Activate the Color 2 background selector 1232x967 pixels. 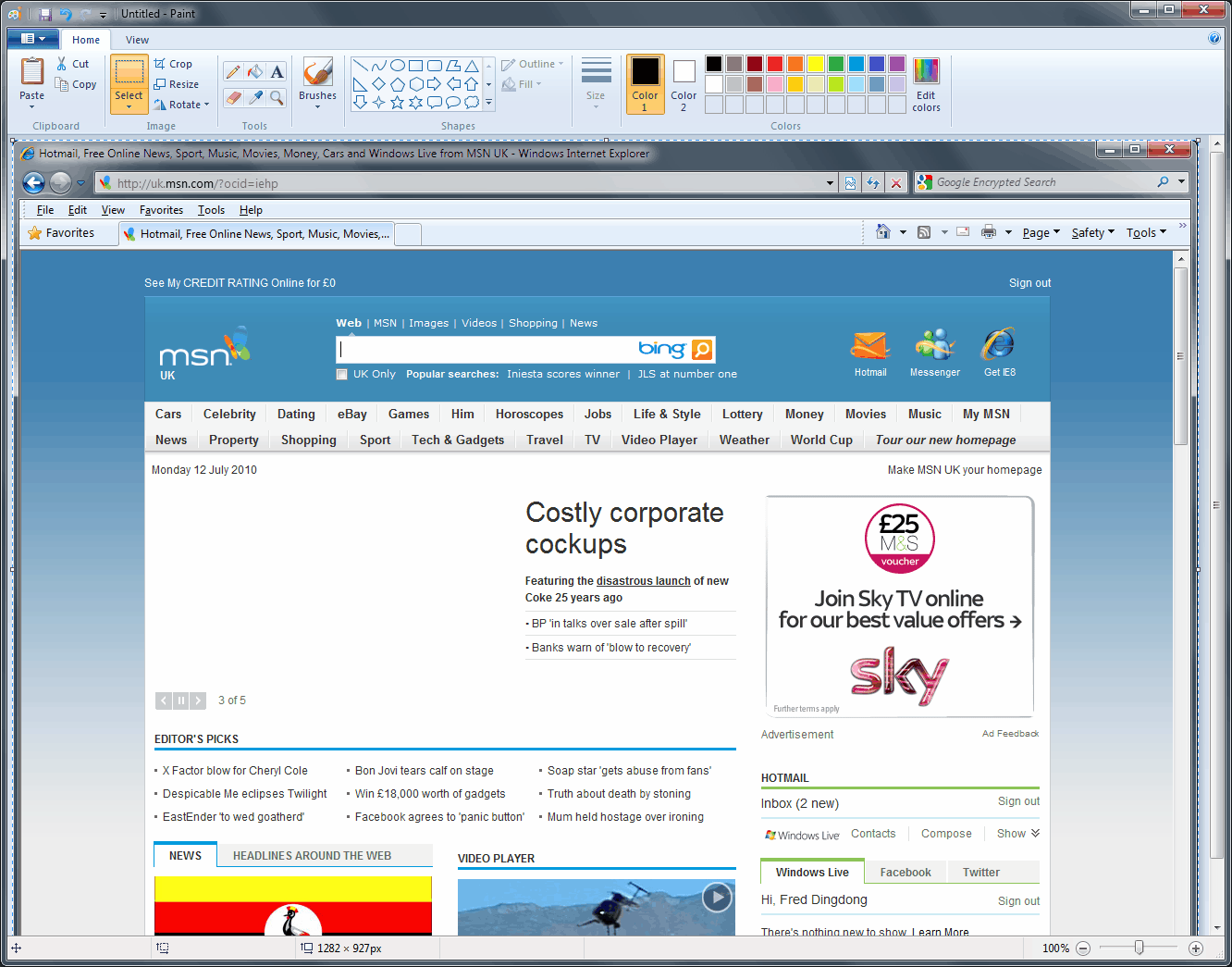684,83
